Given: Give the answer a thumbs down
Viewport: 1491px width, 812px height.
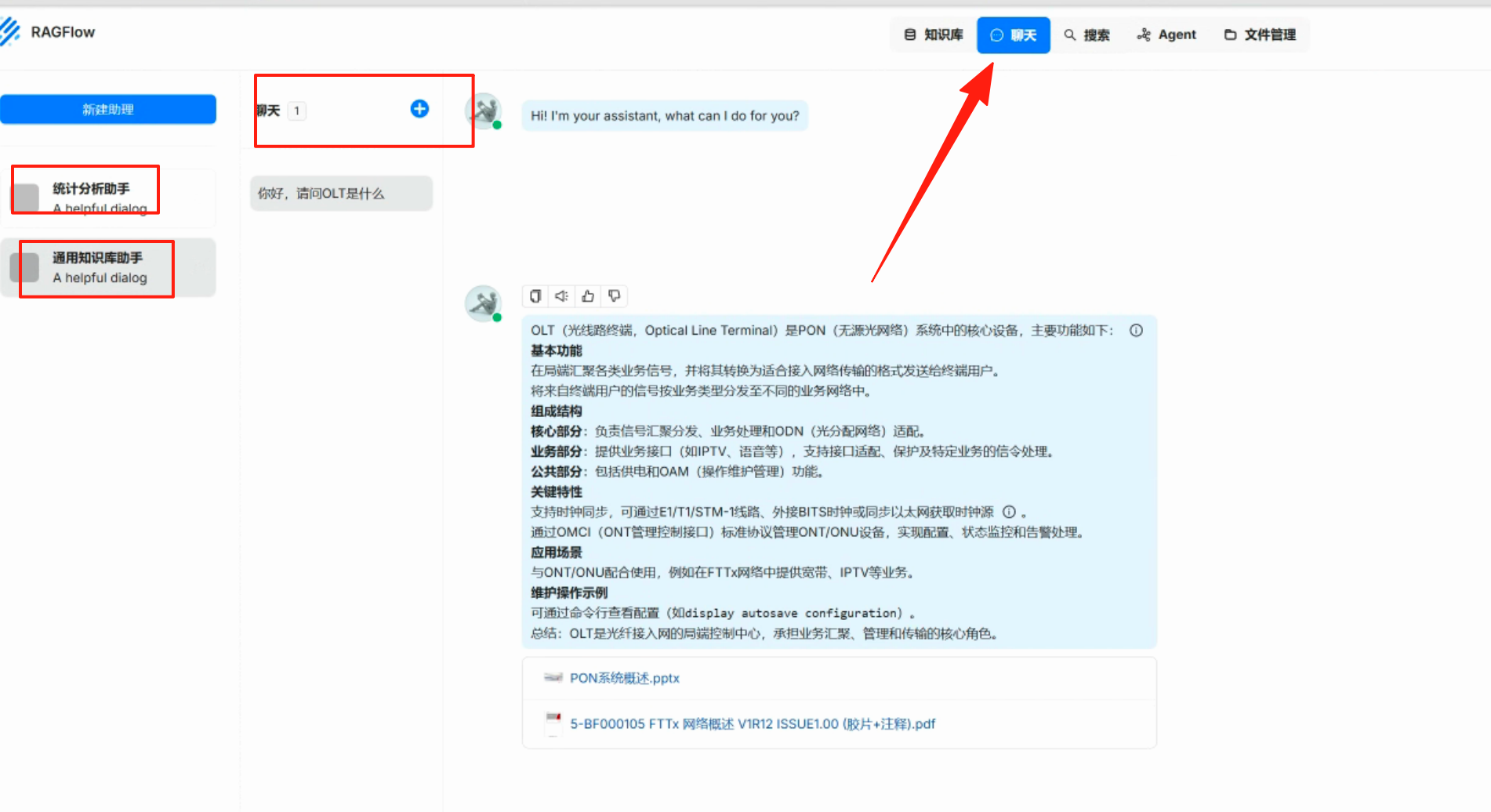Looking at the screenshot, I should 615,296.
